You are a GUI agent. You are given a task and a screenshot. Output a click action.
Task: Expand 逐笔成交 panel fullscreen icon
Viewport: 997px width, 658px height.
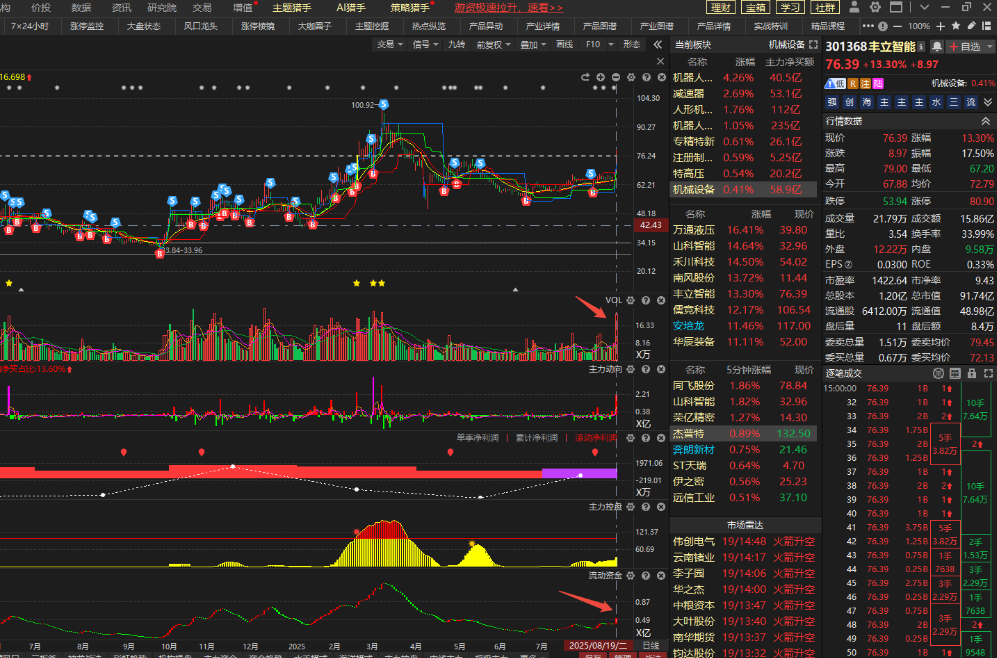[988, 373]
